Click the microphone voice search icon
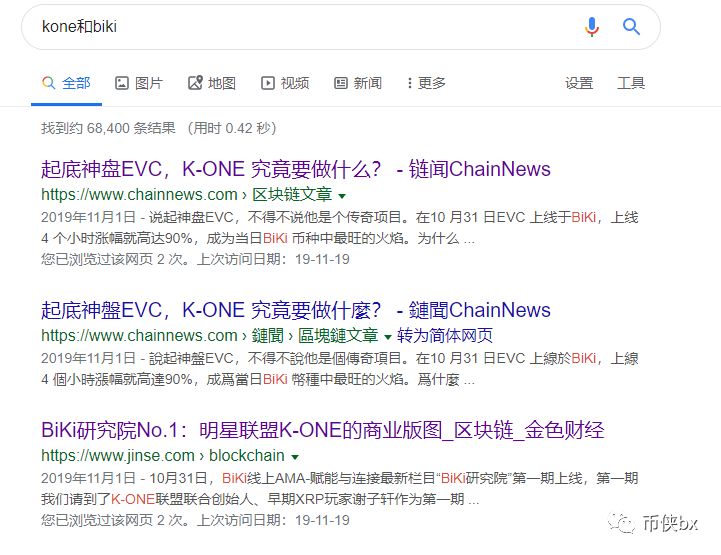 pos(592,27)
